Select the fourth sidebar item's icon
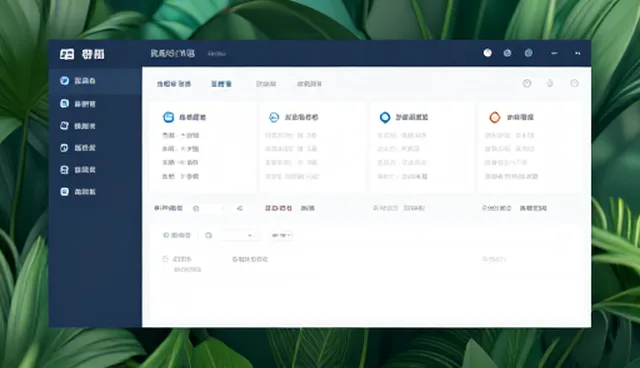This screenshot has height=368, width=640. coord(64,148)
